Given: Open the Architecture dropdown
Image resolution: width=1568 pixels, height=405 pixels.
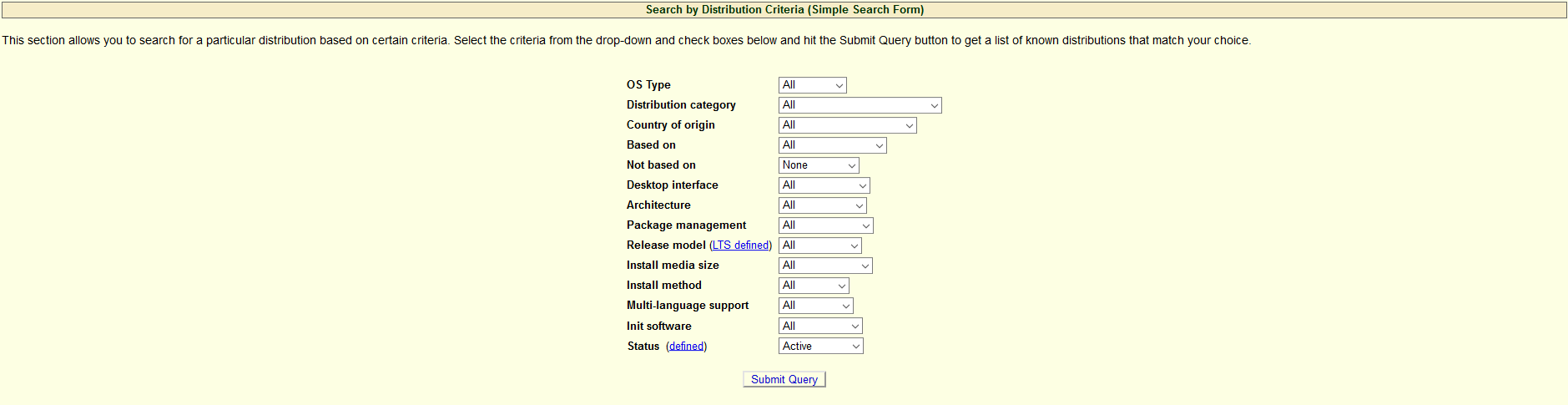Looking at the screenshot, I should coord(822,205).
